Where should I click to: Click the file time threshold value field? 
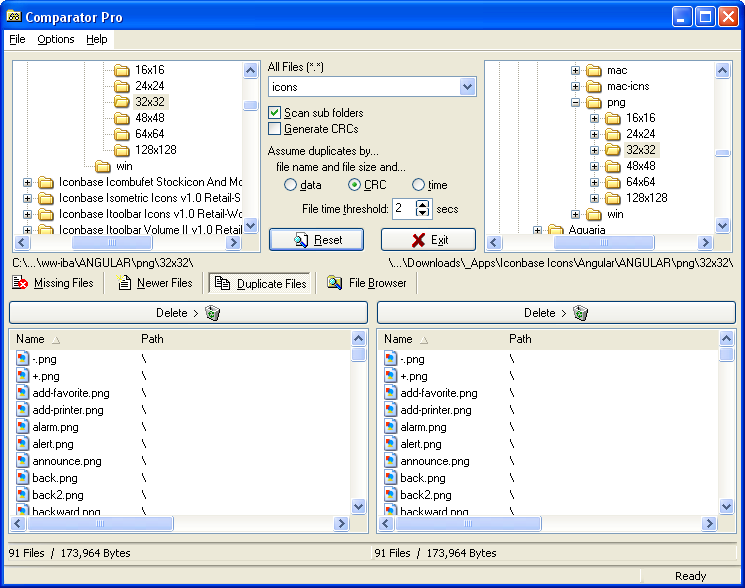(x=404, y=209)
